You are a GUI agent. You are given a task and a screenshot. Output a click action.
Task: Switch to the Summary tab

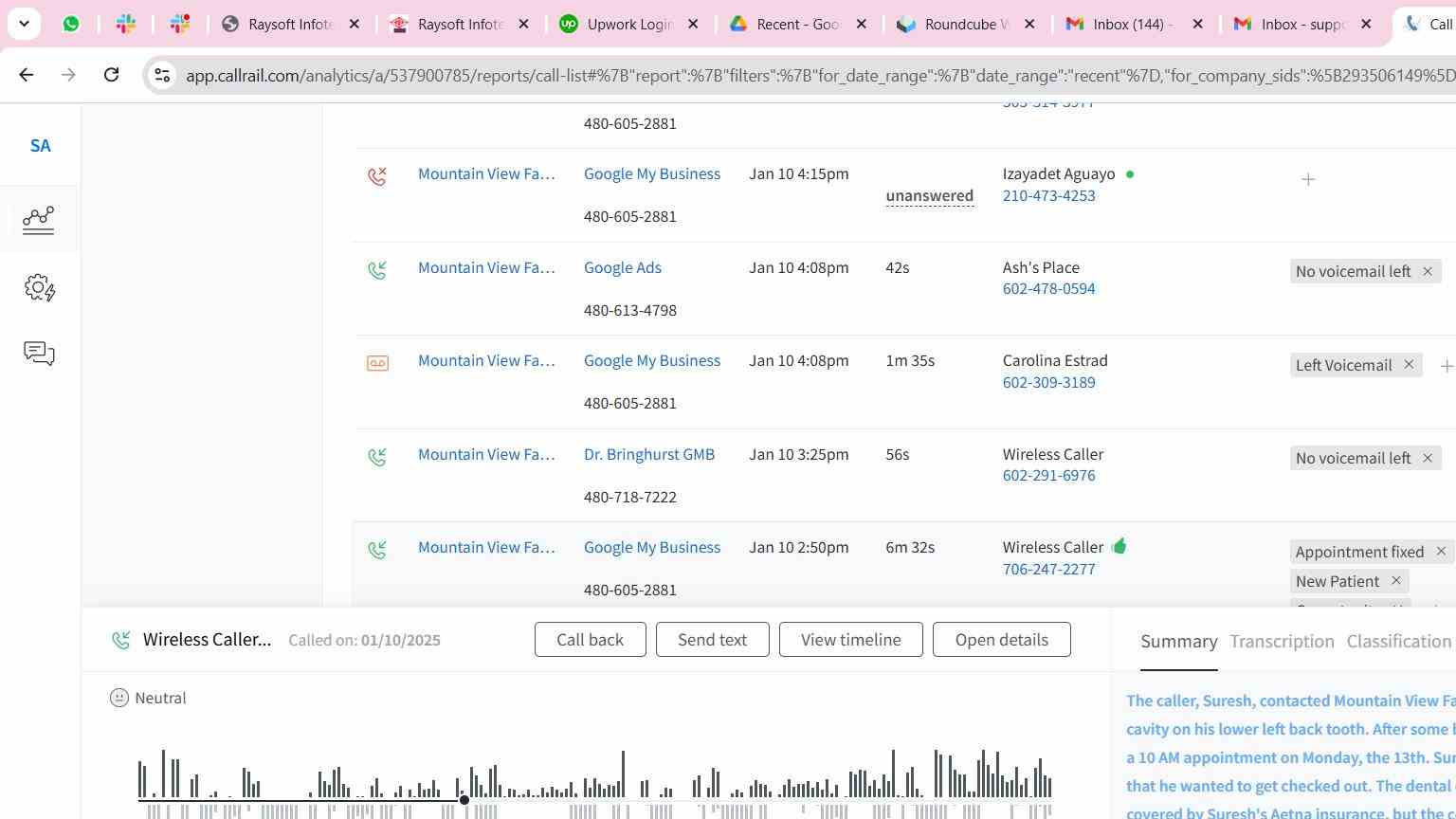[1179, 642]
